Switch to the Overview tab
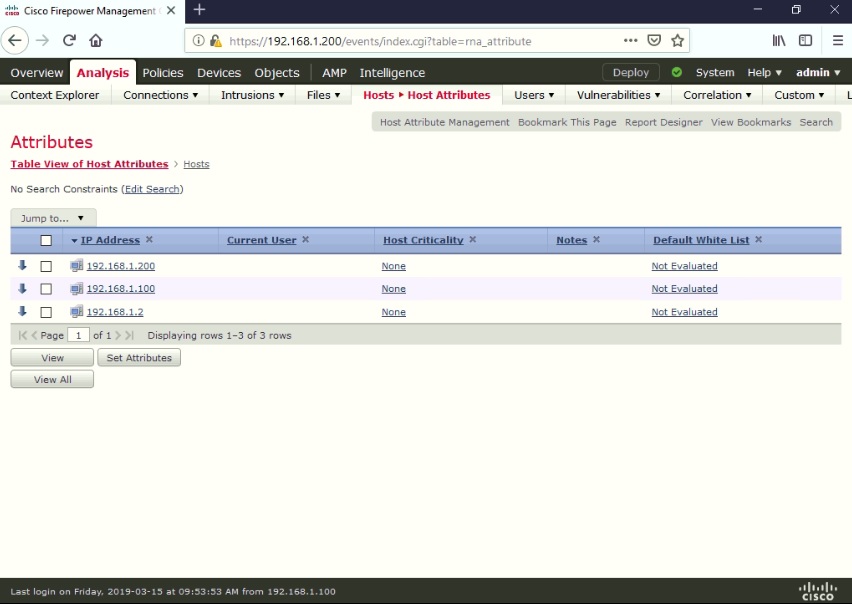852x604 pixels. coord(36,73)
